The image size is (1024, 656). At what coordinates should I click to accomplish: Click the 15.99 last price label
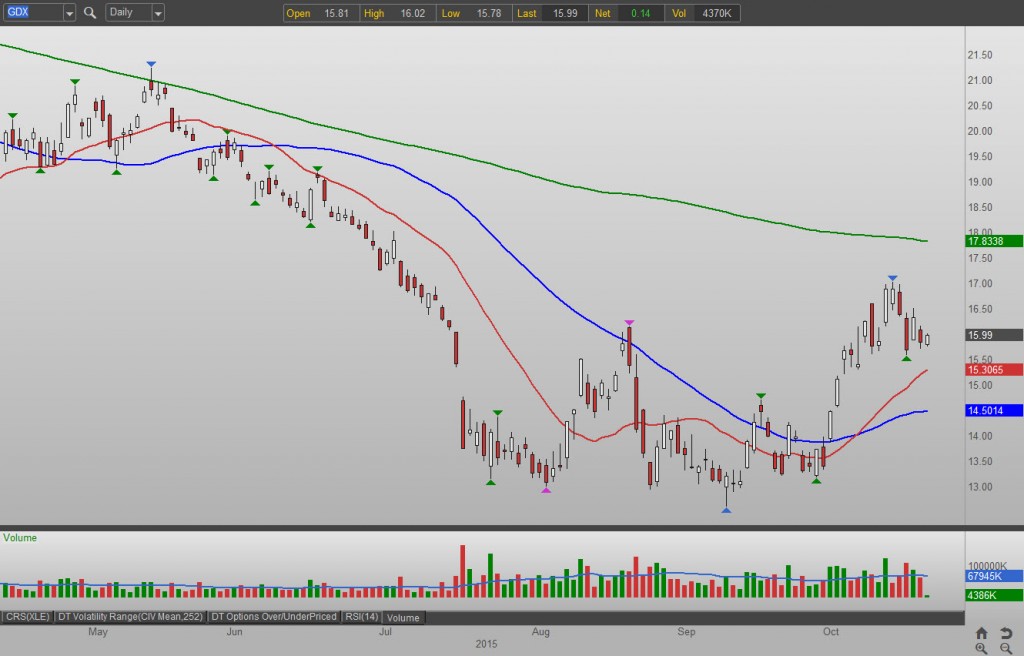tap(994, 335)
